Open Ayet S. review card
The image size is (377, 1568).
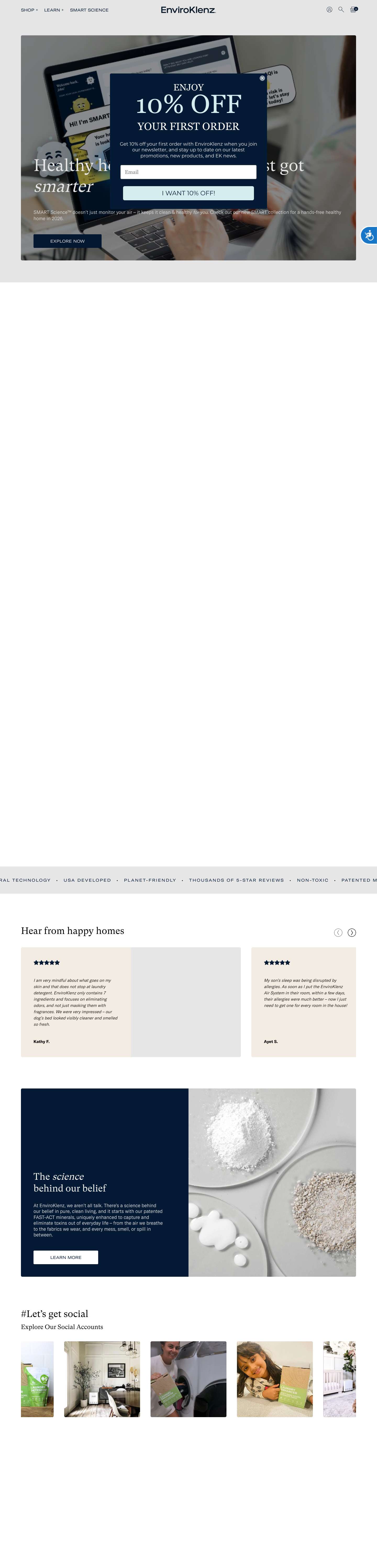pyautogui.click(x=304, y=1002)
